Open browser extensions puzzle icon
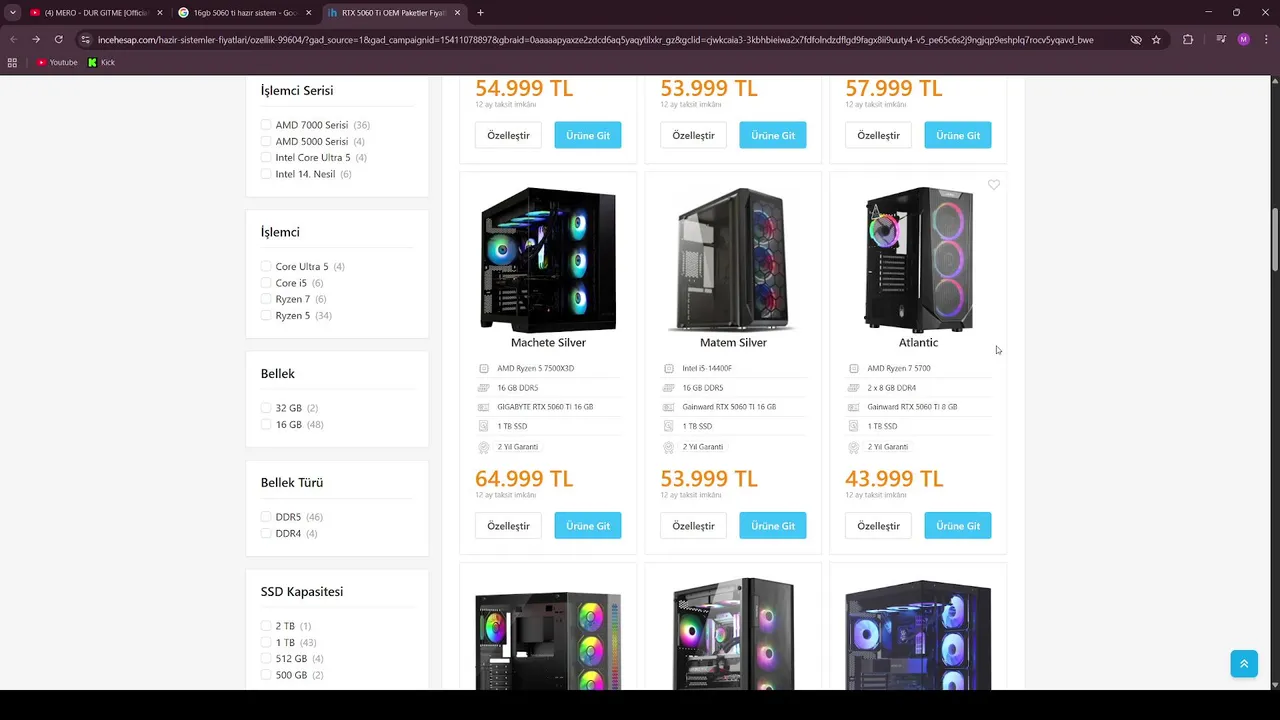 coord(1188,39)
